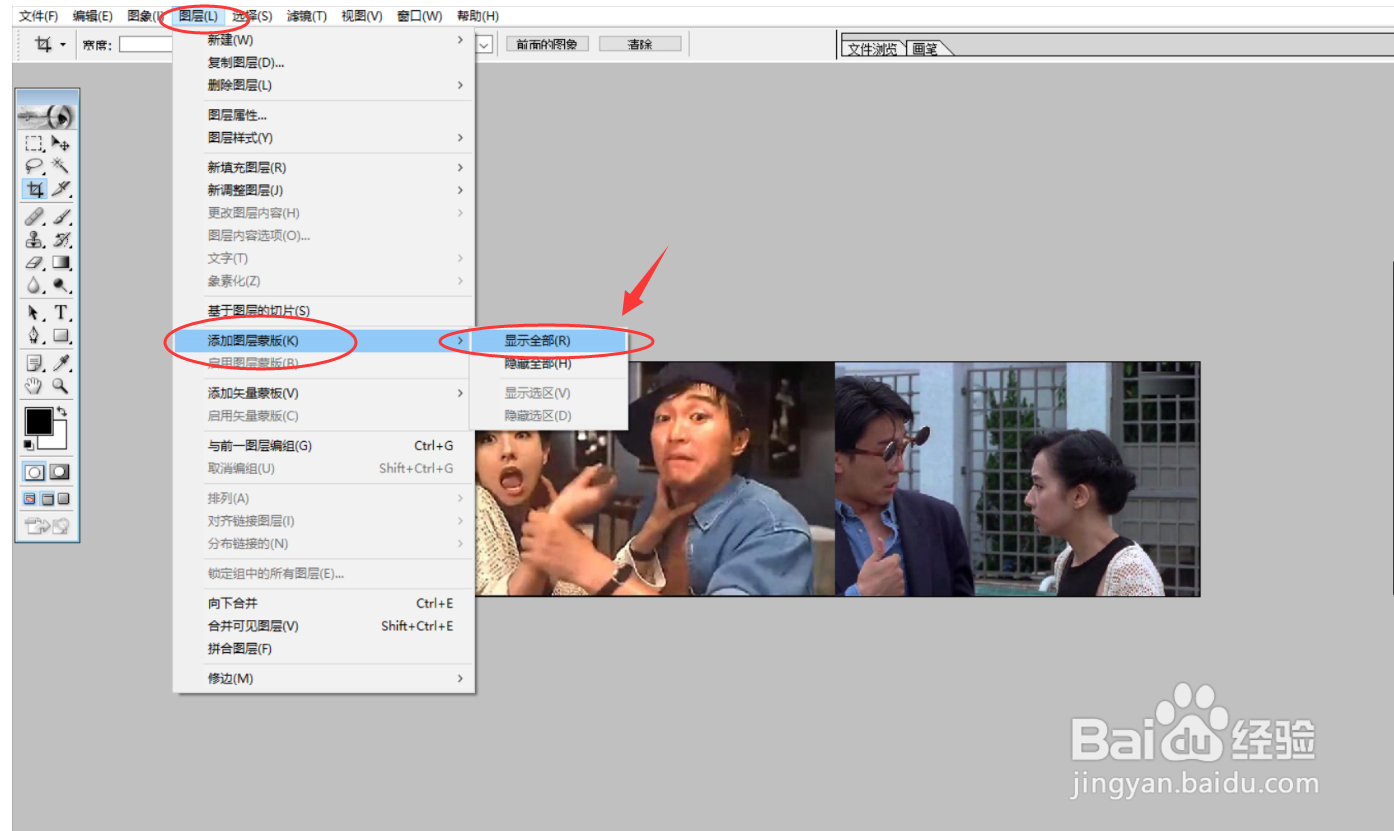
Task: Select the Crop tool in toolbox
Action: click(35, 189)
